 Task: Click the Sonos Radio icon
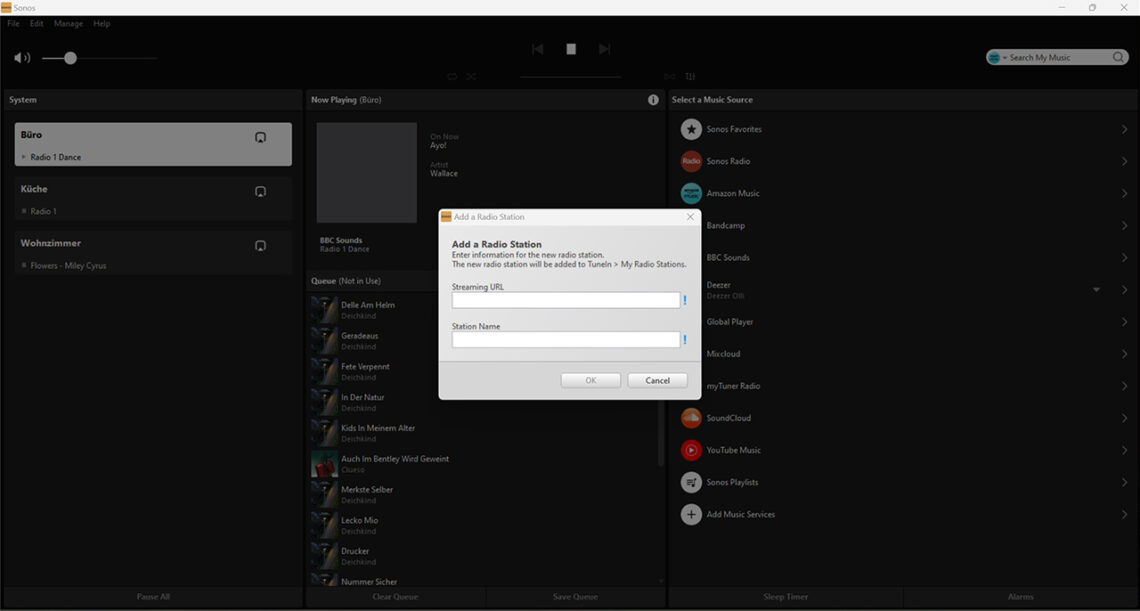691,161
